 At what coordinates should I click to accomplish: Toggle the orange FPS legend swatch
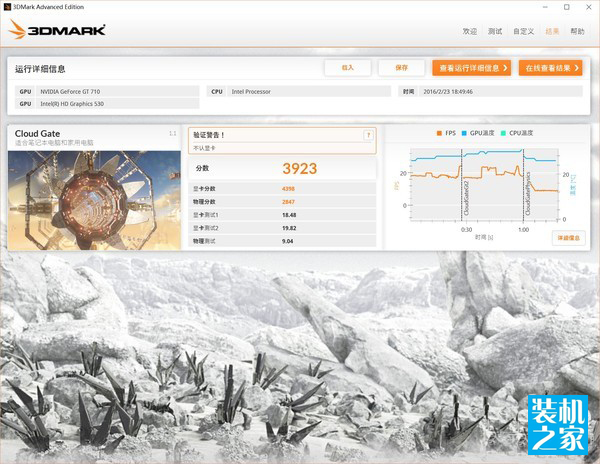tap(439, 133)
